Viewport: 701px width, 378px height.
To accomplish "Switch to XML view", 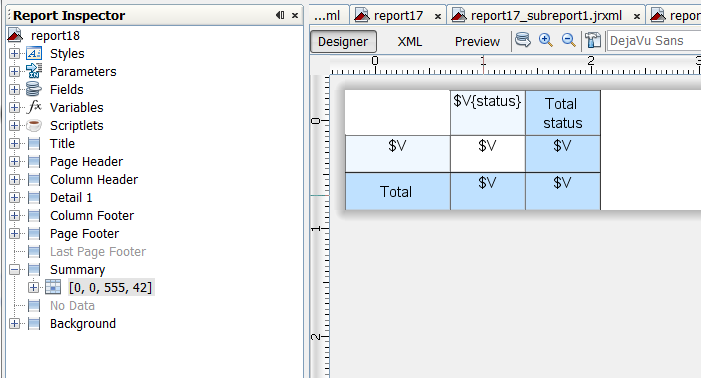I will point(410,42).
